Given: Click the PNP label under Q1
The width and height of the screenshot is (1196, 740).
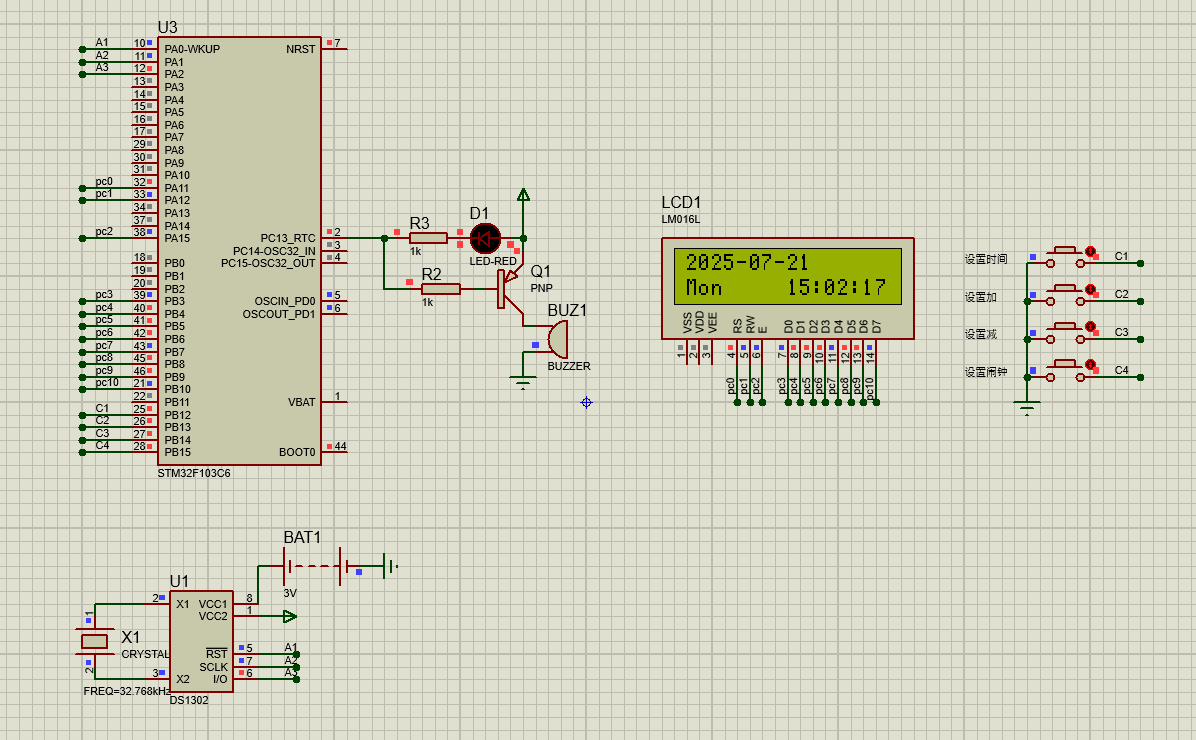Looking at the screenshot, I should click(x=542, y=288).
